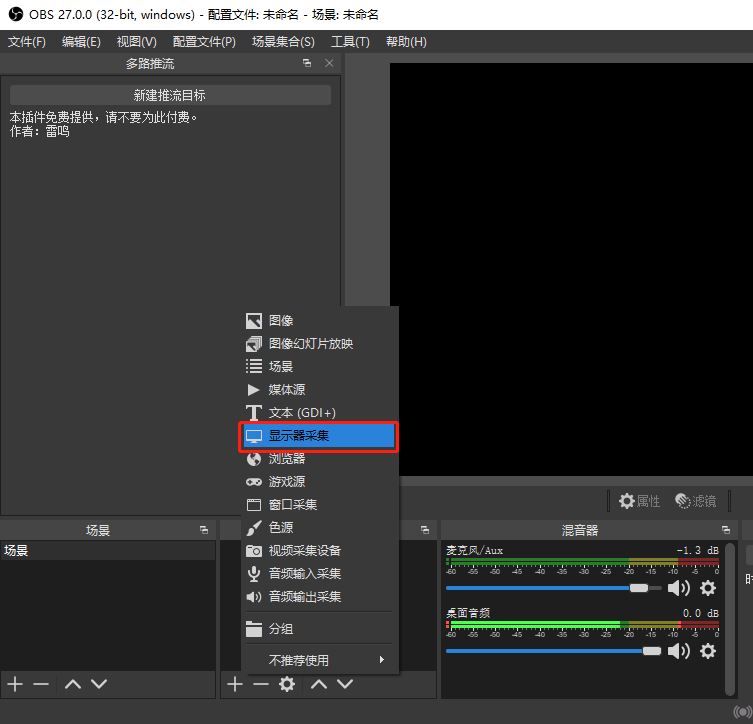Click the 0.0 dB level readout
The image size is (753, 724).
point(701,614)
